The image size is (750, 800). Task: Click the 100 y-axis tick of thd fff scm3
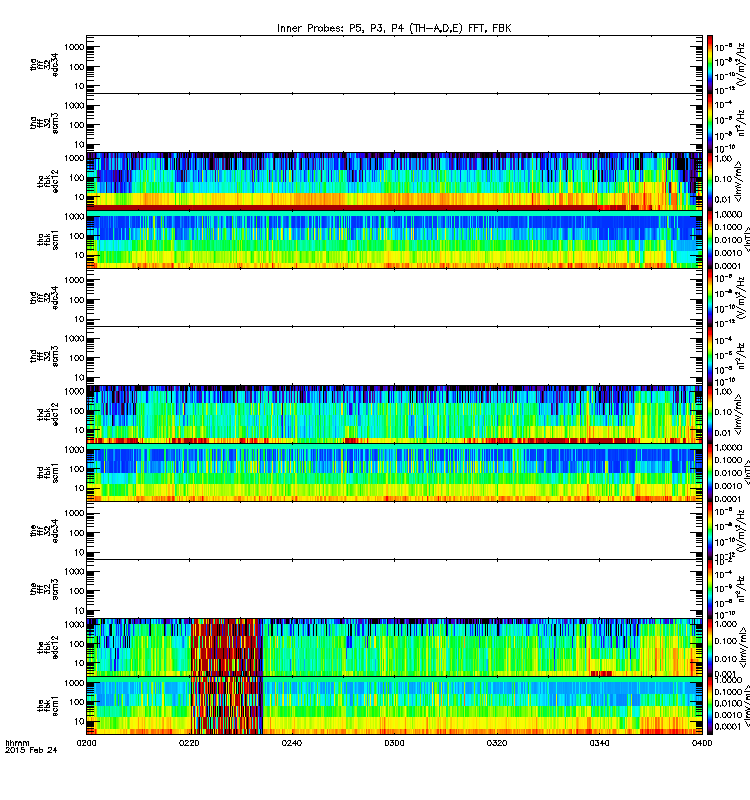[x=77, y=358]
